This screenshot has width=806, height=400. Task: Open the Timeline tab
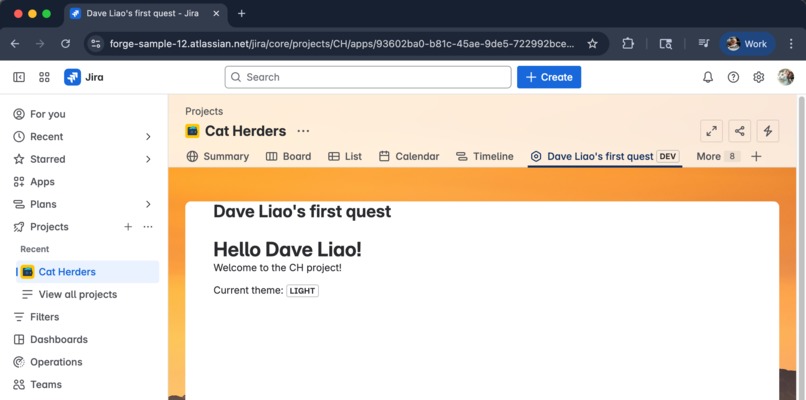pyautogui.click(x=485, y=156)
